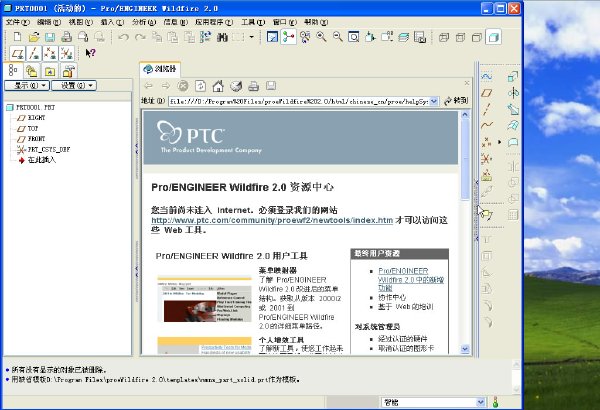The width and height of the screenshot is (600, 410).
Task: Save the model with the floppy disk icon
Action: (x=50, y=37)
